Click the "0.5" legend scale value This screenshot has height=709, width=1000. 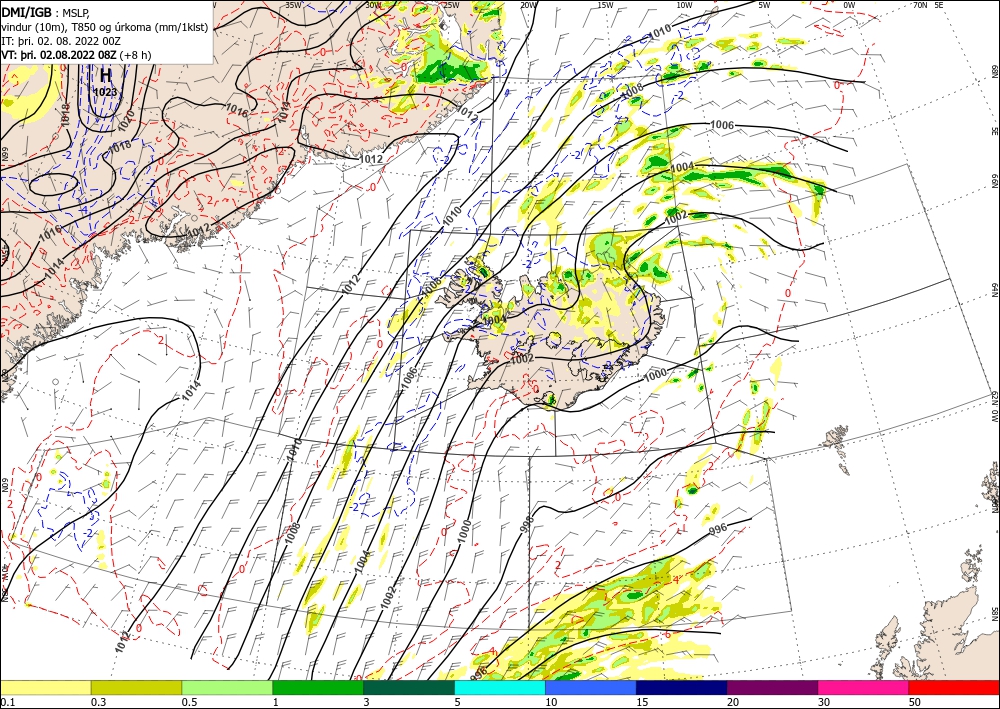point(188,702)
